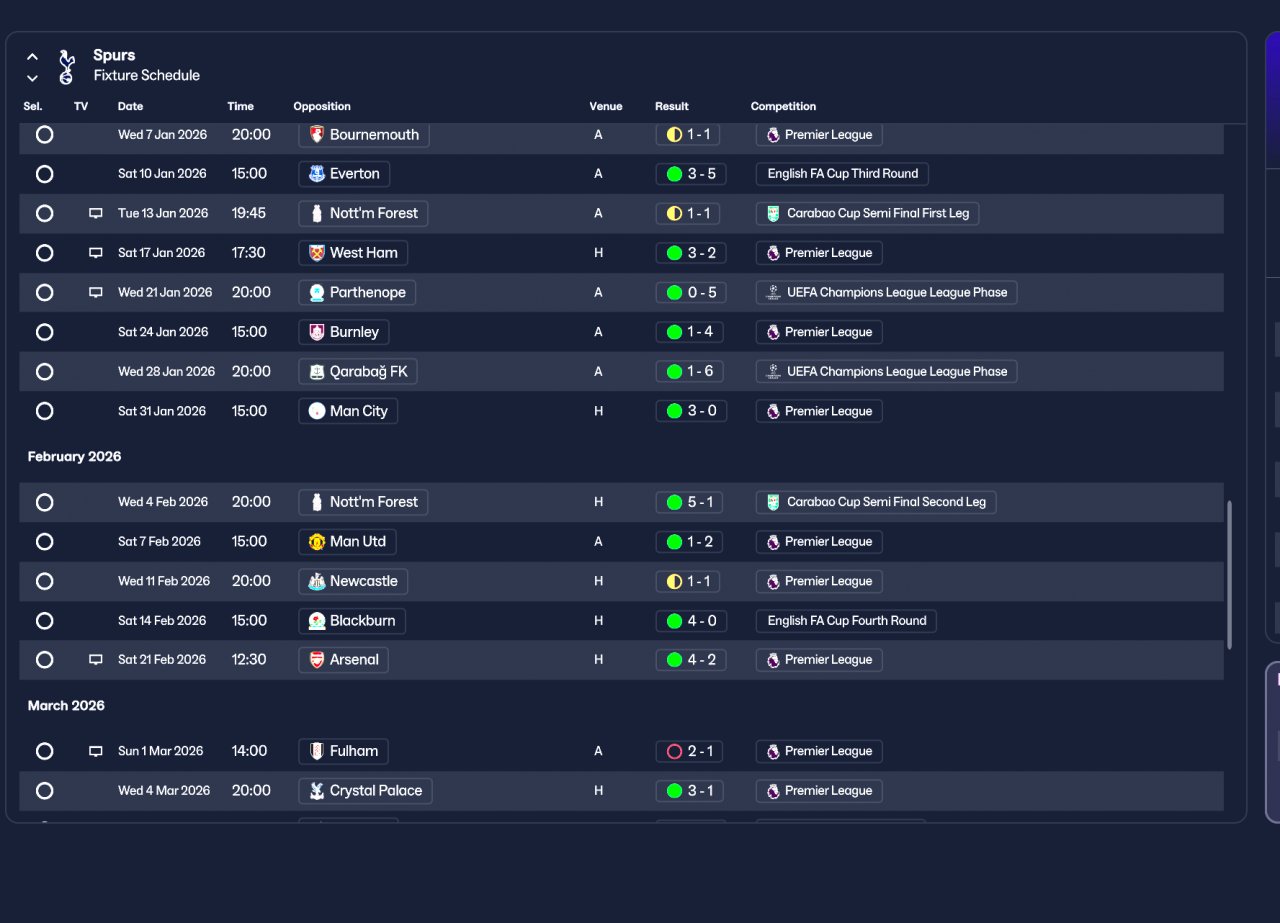Click the date Sat 21 Feb 2026
Screen dimensions: 1280x923
click(x=162, y=660)
